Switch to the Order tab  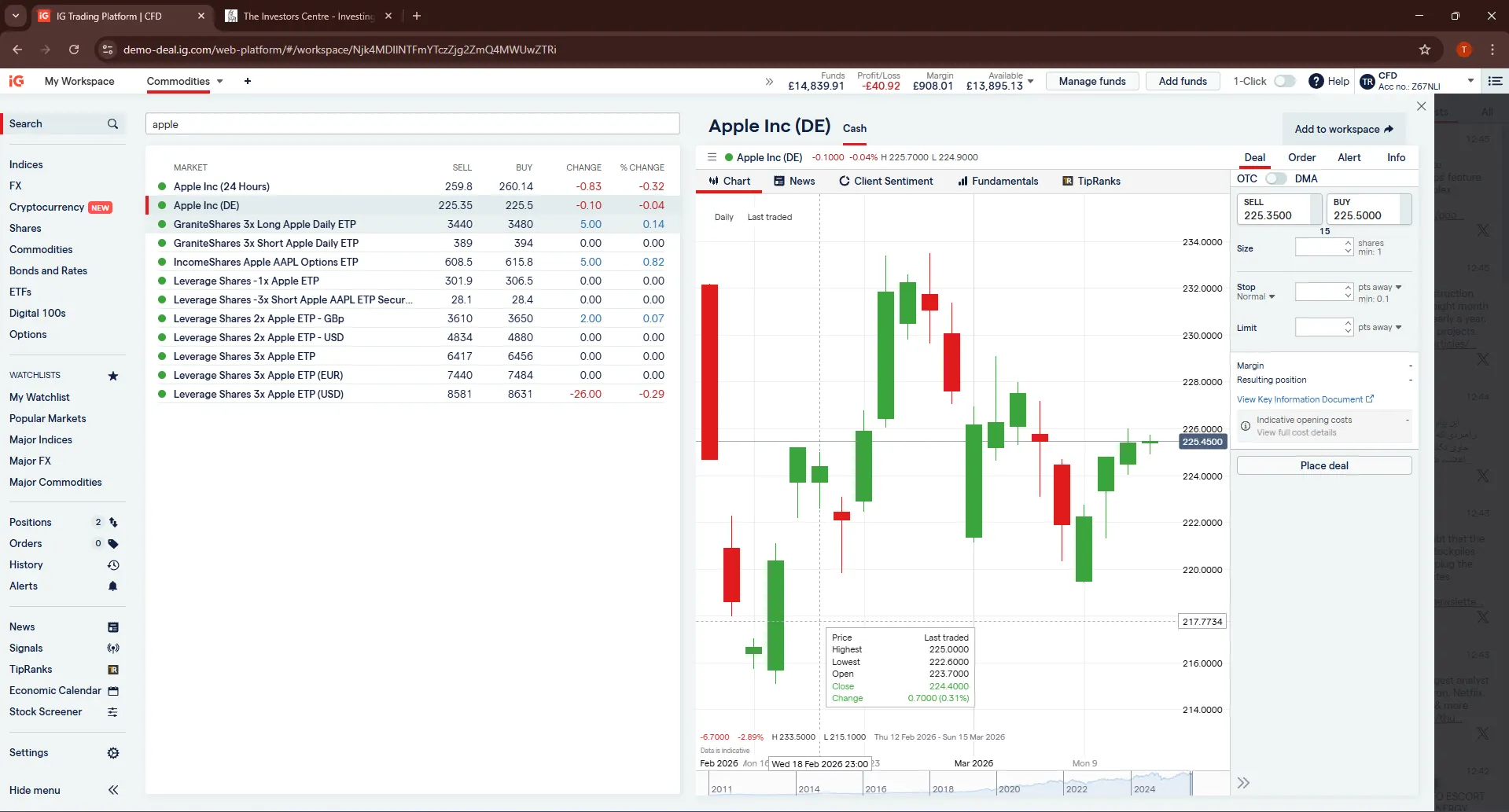click(1301, 157)
